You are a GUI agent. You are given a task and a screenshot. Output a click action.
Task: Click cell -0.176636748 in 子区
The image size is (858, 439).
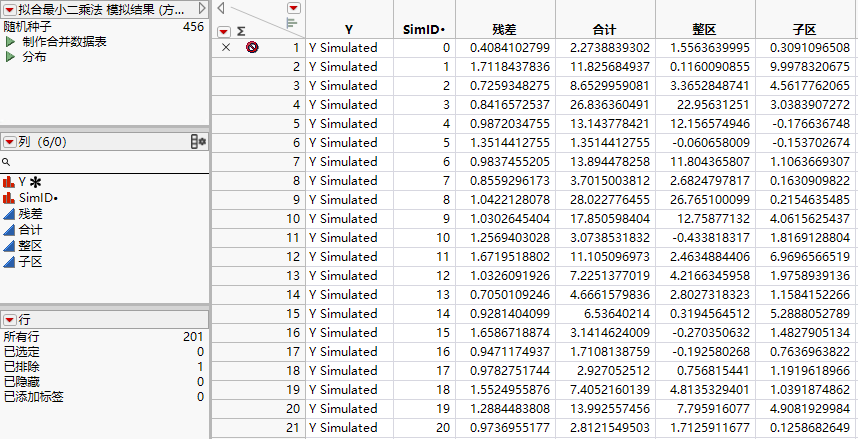(805, 124)
